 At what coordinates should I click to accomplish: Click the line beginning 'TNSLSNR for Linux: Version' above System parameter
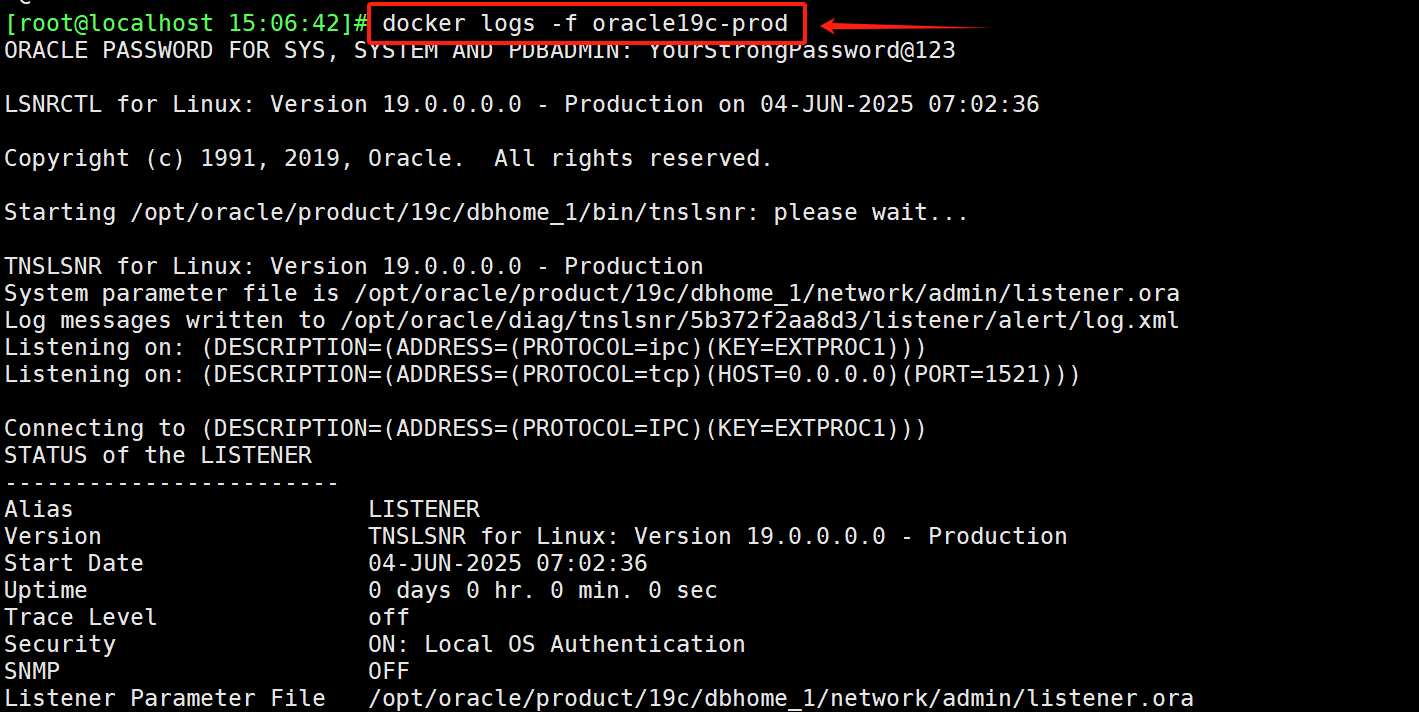click(354, 266)
